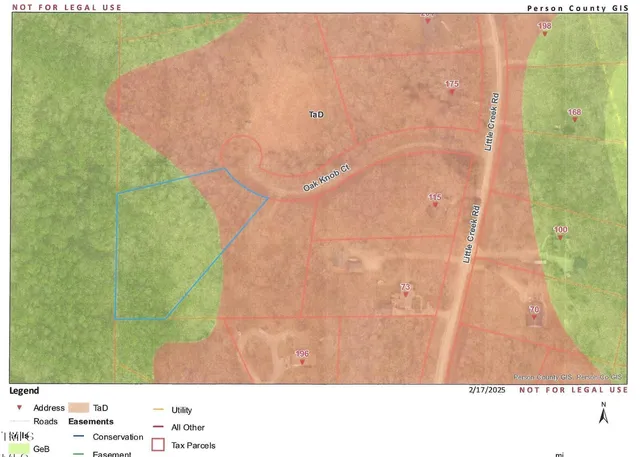Image resolution: width=640 pixels, height=457 pixels.
Task: Click the Tax Parcels legend square symbol
Action: pyautogui.click(x=158, y=445)
